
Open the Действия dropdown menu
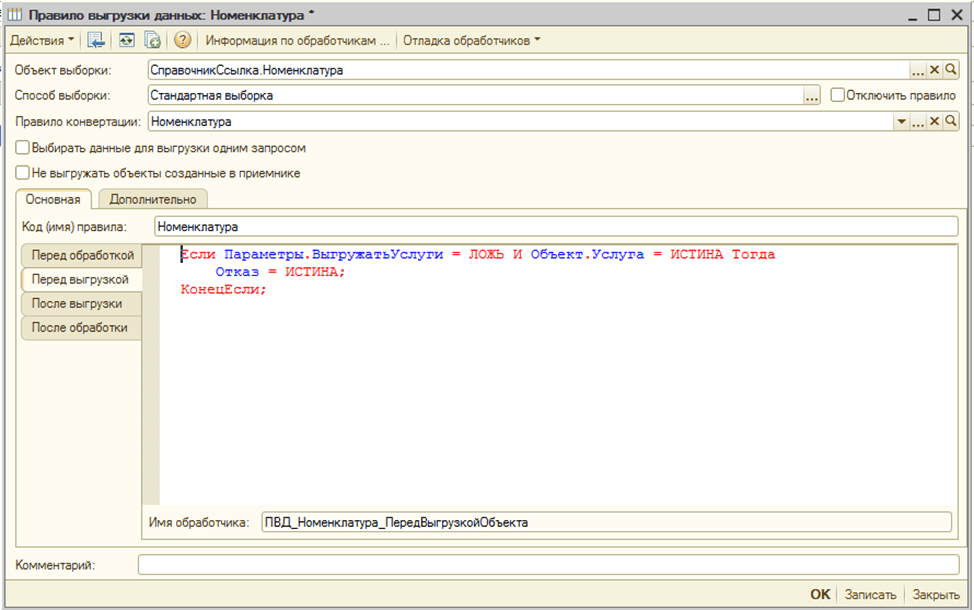[42, 41]
